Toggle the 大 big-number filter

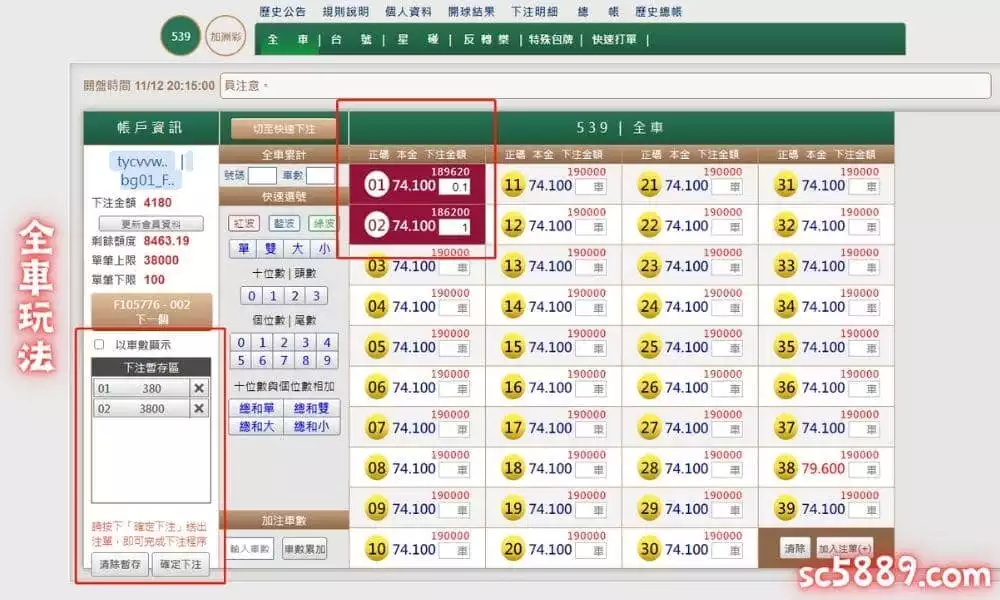[x=297, y=249]
